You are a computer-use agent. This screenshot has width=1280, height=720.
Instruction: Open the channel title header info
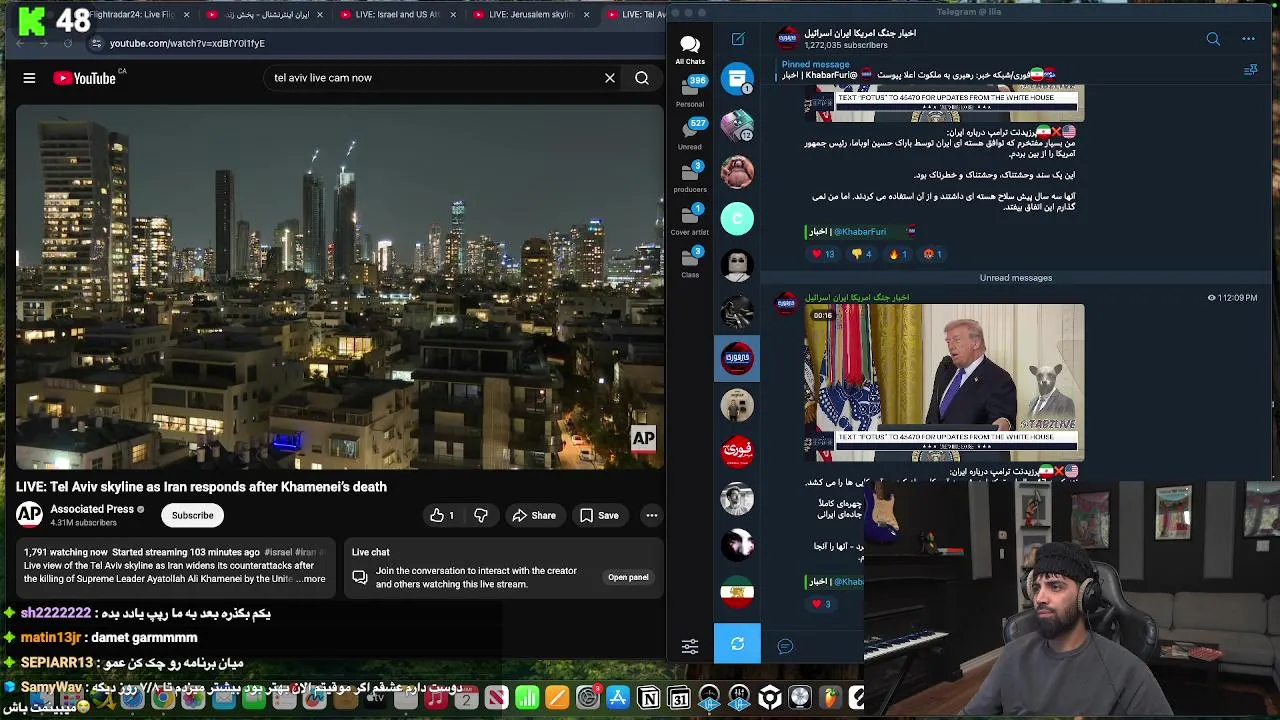(x=860, y=38)
